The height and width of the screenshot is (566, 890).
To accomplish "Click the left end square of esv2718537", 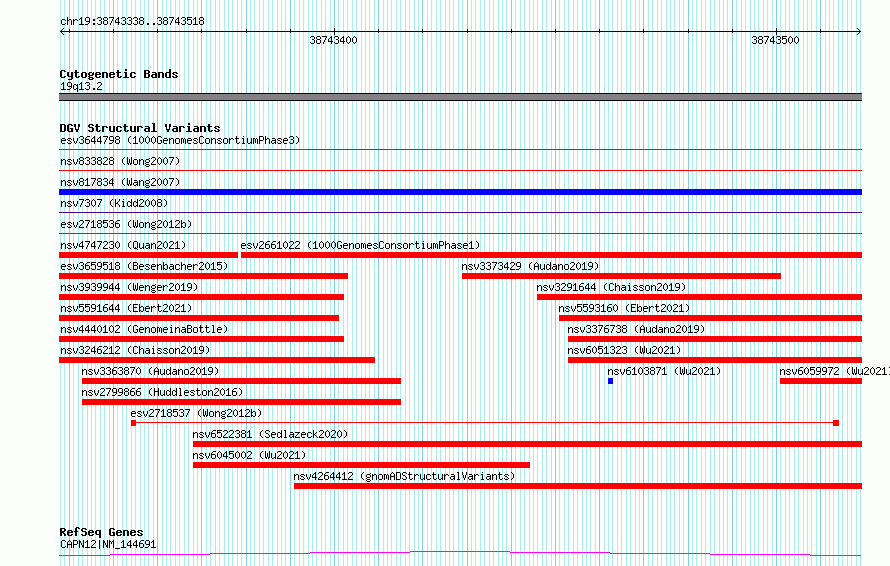I will [x=133, y=423].
